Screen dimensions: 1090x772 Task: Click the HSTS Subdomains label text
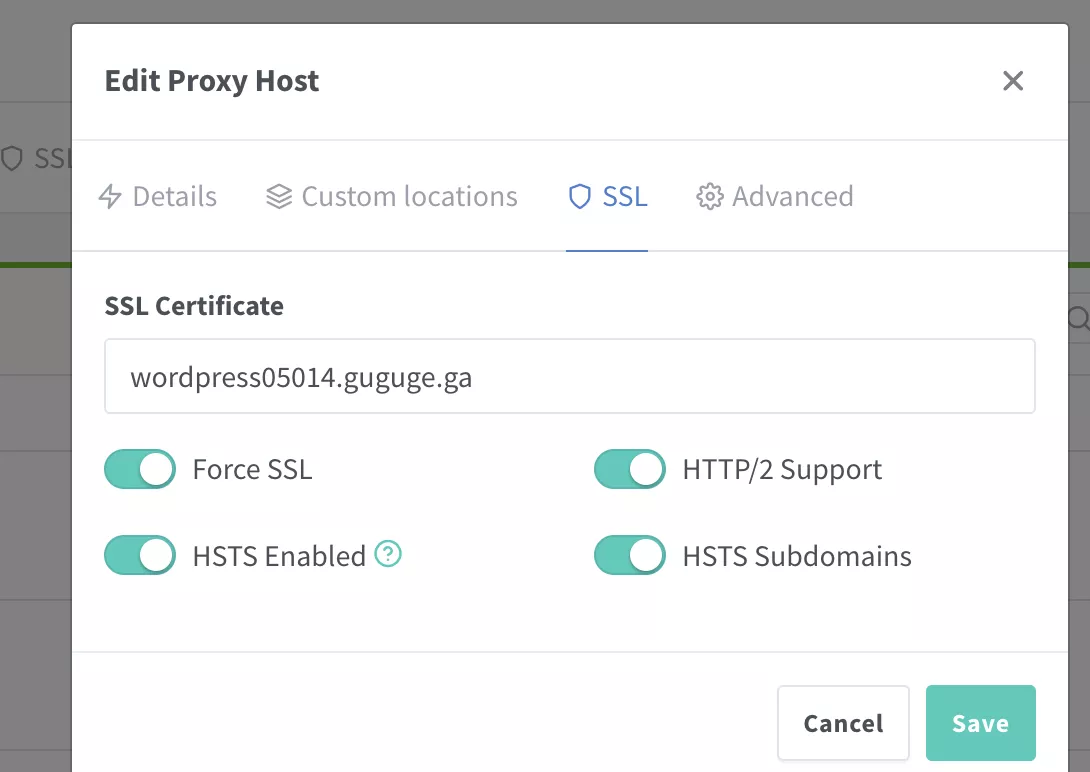click(x=796, y=556)
